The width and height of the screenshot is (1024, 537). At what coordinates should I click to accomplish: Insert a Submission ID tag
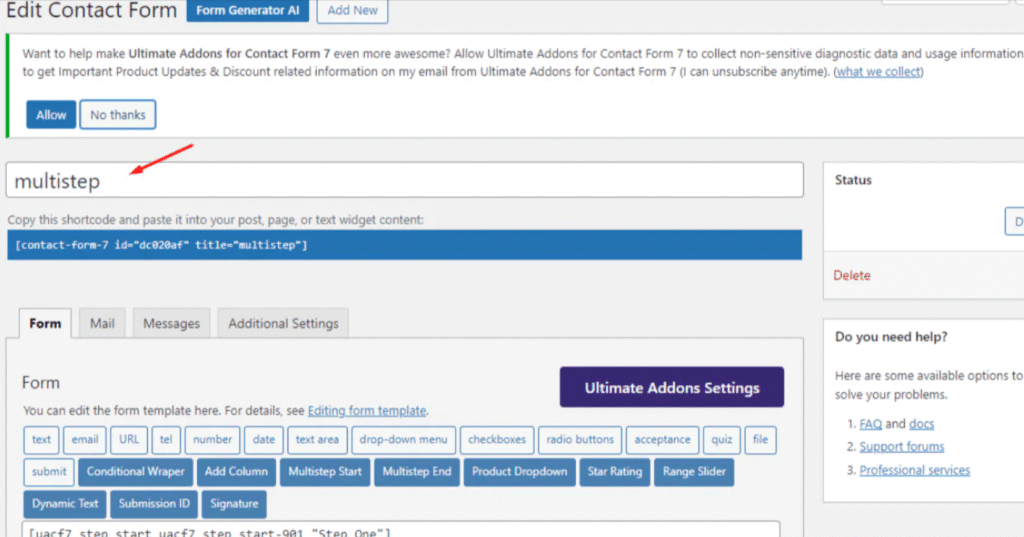[154, 504]
